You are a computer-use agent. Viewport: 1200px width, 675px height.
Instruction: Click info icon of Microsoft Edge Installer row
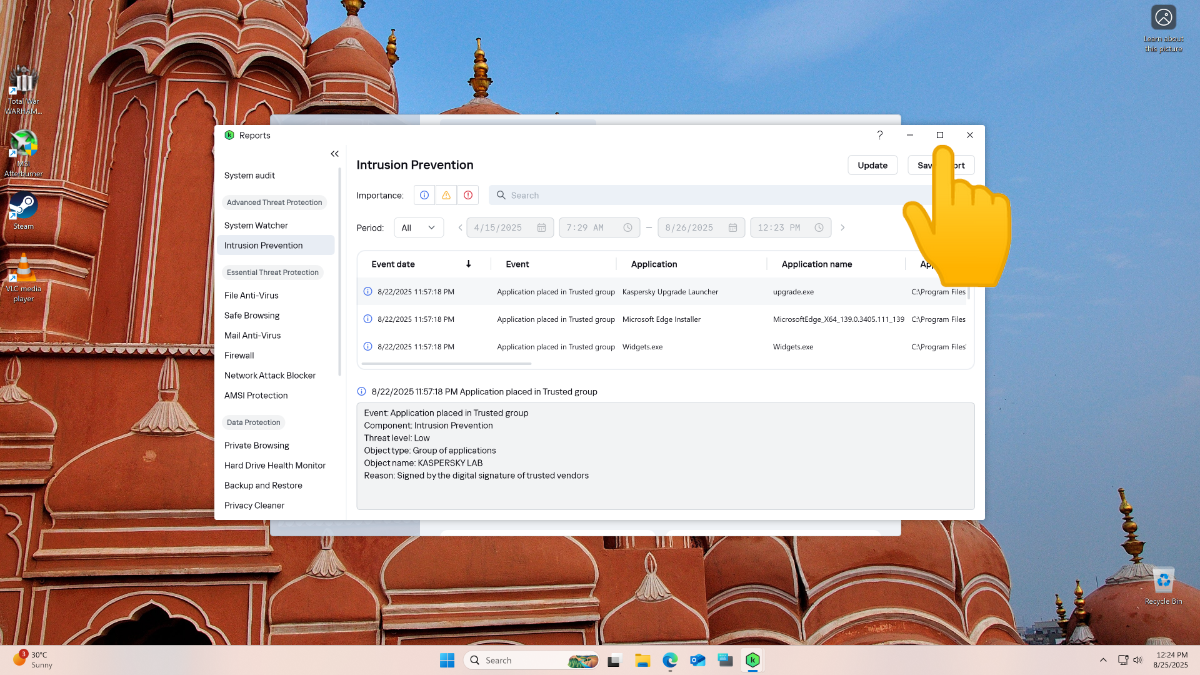(367, 319)
